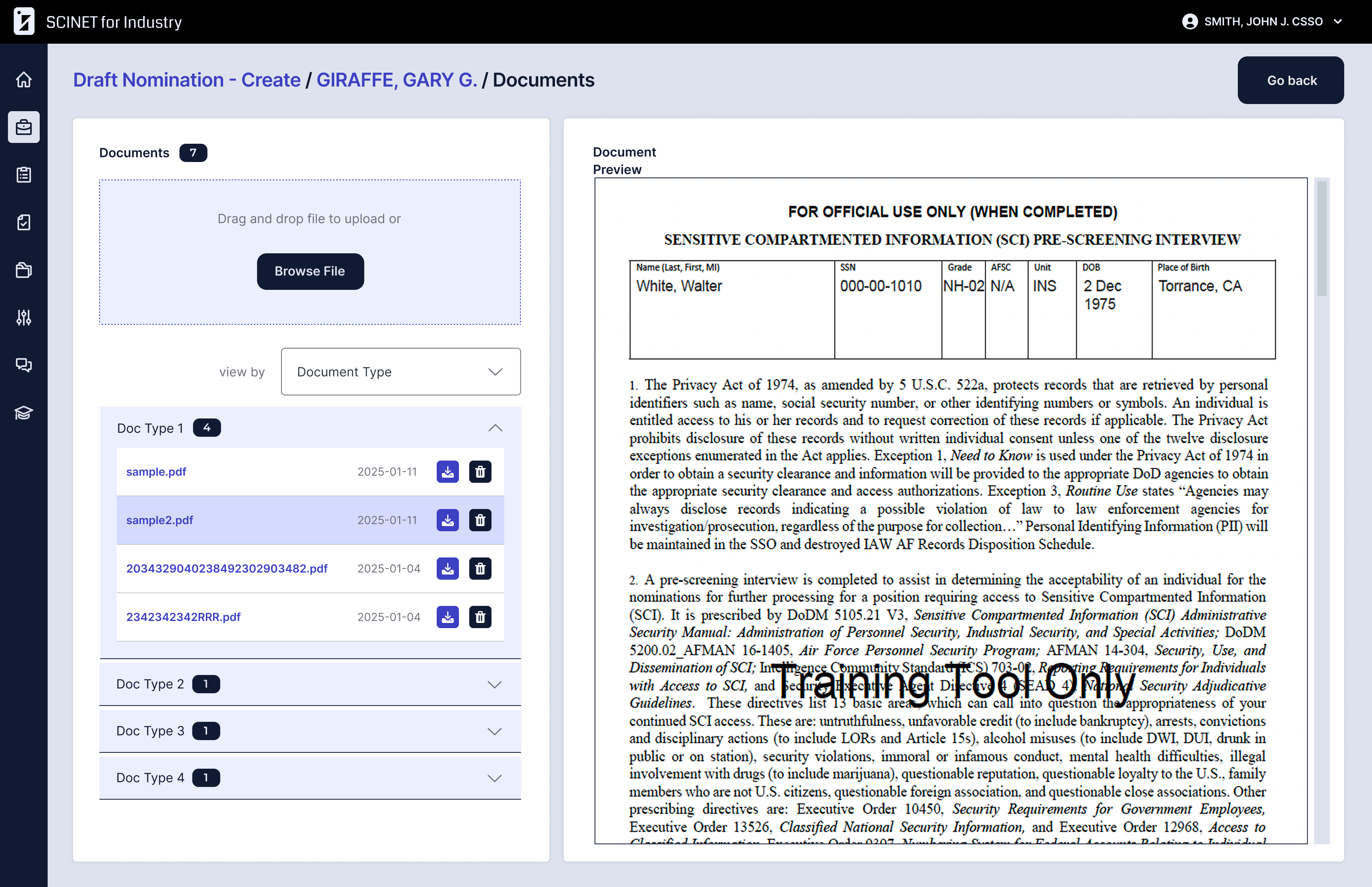Open the sliders settings sidebar icon
1372x887 pixels.
click(x=23, y=317)
